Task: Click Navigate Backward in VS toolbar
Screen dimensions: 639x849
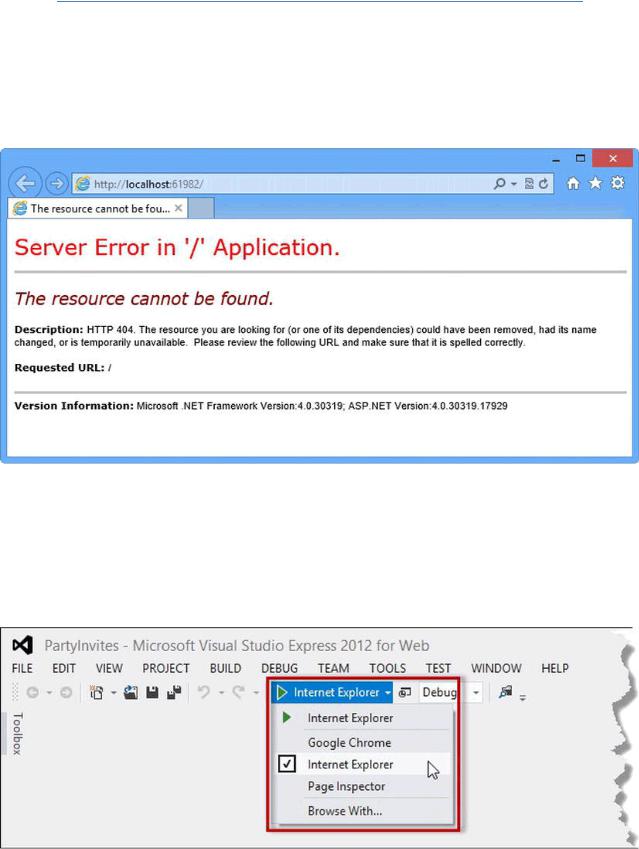Action: [32, 692]
